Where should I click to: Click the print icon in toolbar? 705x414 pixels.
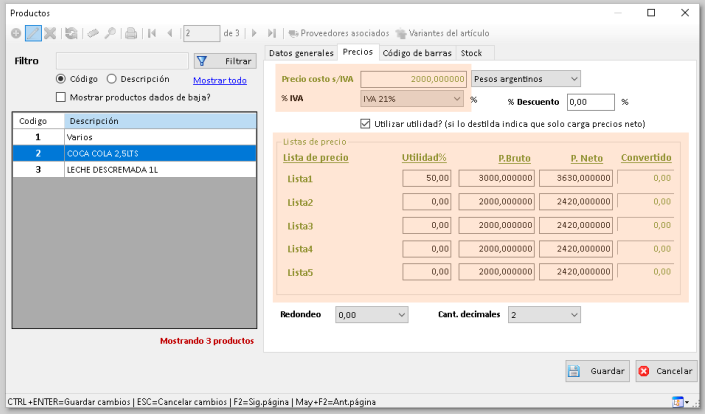[x=130, y=33]
